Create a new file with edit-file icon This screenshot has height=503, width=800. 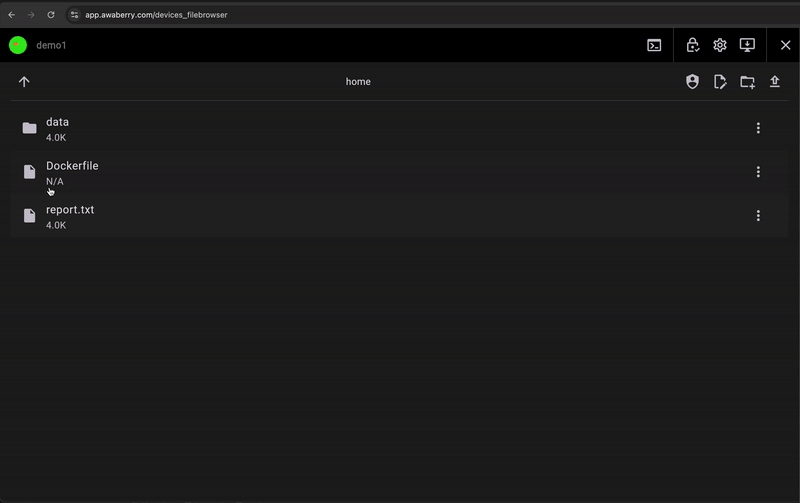point(720,82)
